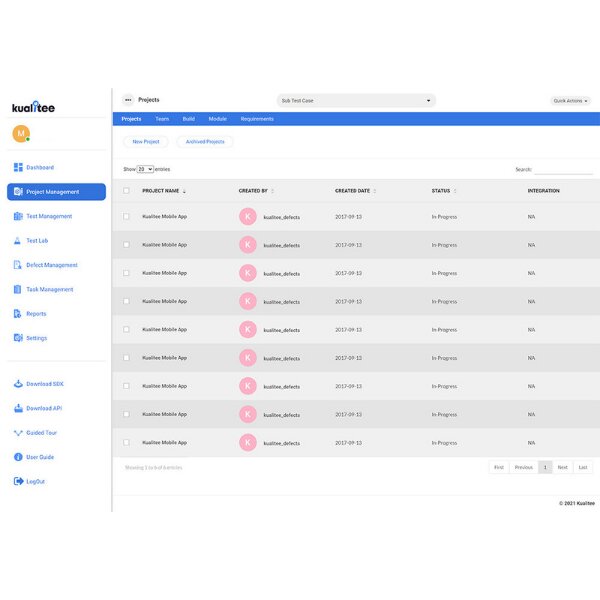The image size is (600, 600).
Task: Click the Task Management icon
Action: 17,289
